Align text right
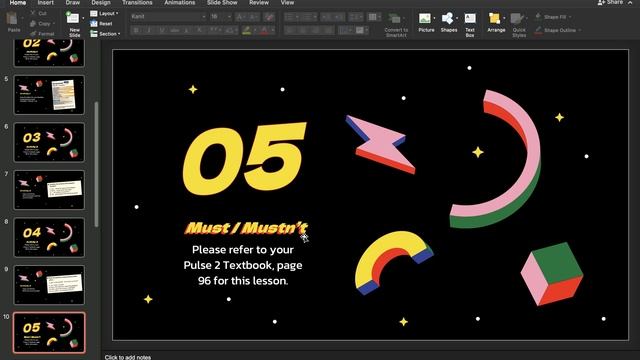640x360 pixels. [316, 30]
